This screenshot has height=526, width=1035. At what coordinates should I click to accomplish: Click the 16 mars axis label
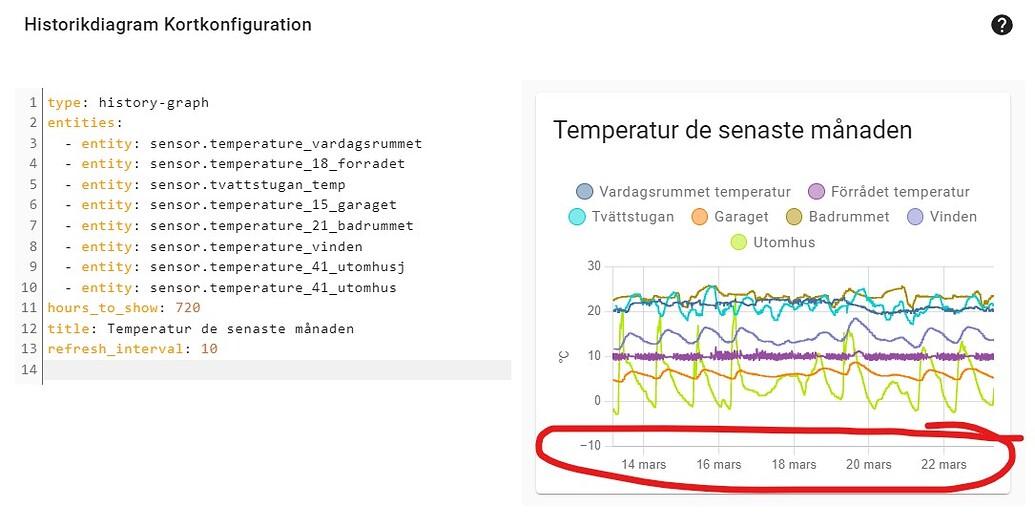pos(719,465)
